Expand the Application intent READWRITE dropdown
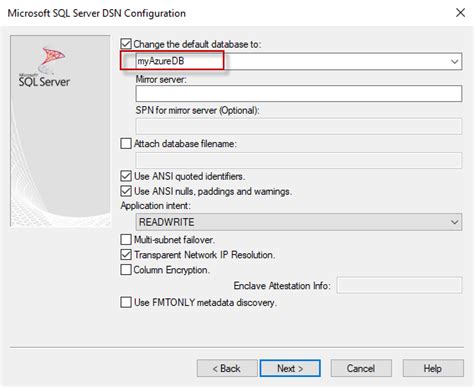474x387 pixels. pos(299,222)
